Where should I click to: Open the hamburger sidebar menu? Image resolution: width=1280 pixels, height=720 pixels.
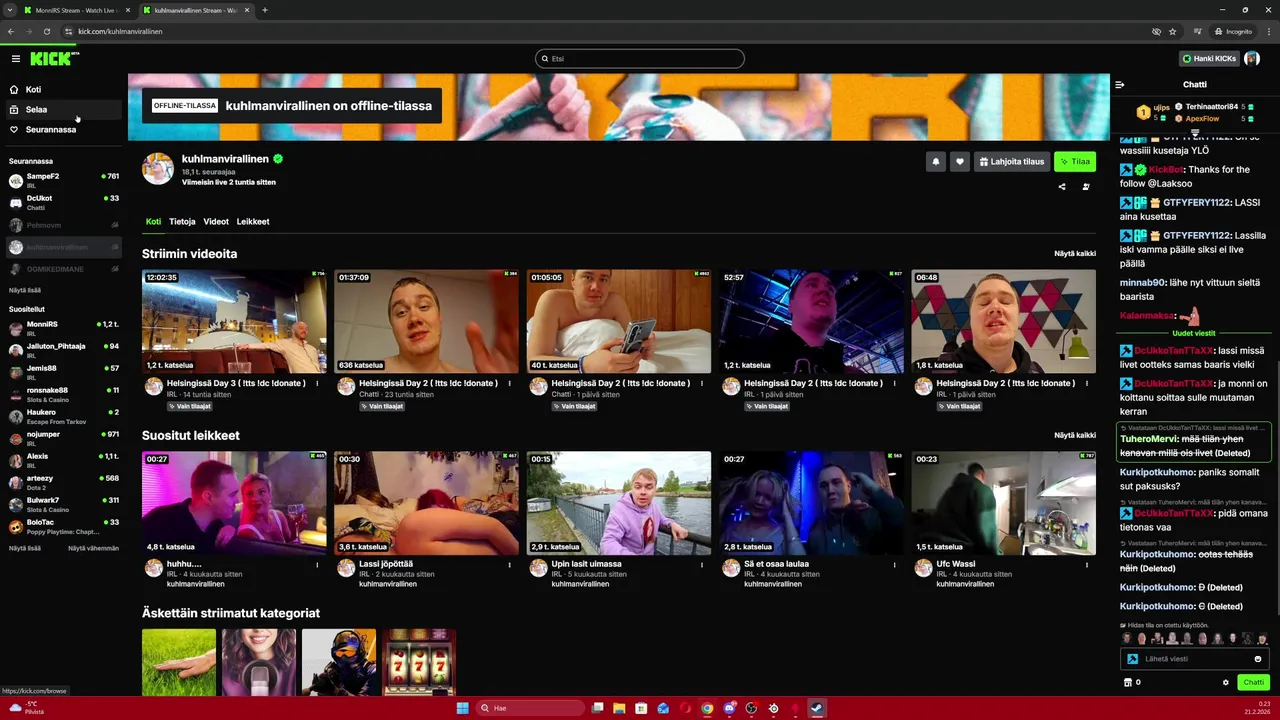[x=15, y=59]
